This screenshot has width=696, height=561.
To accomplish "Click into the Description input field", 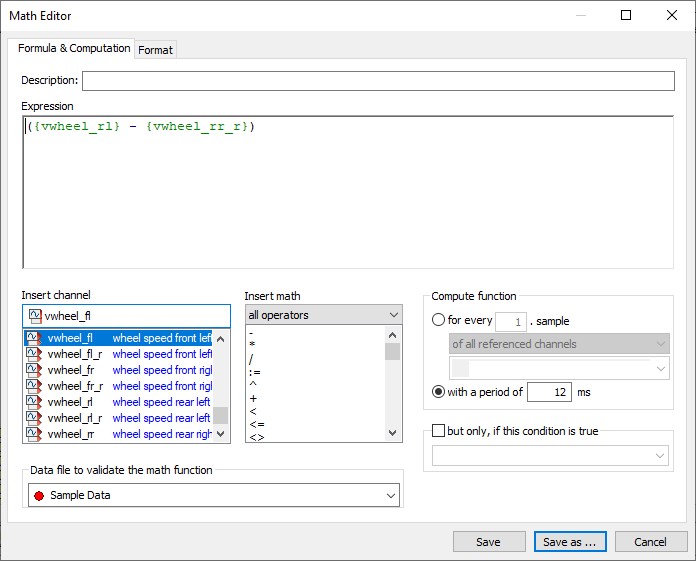I will point(378,81).
